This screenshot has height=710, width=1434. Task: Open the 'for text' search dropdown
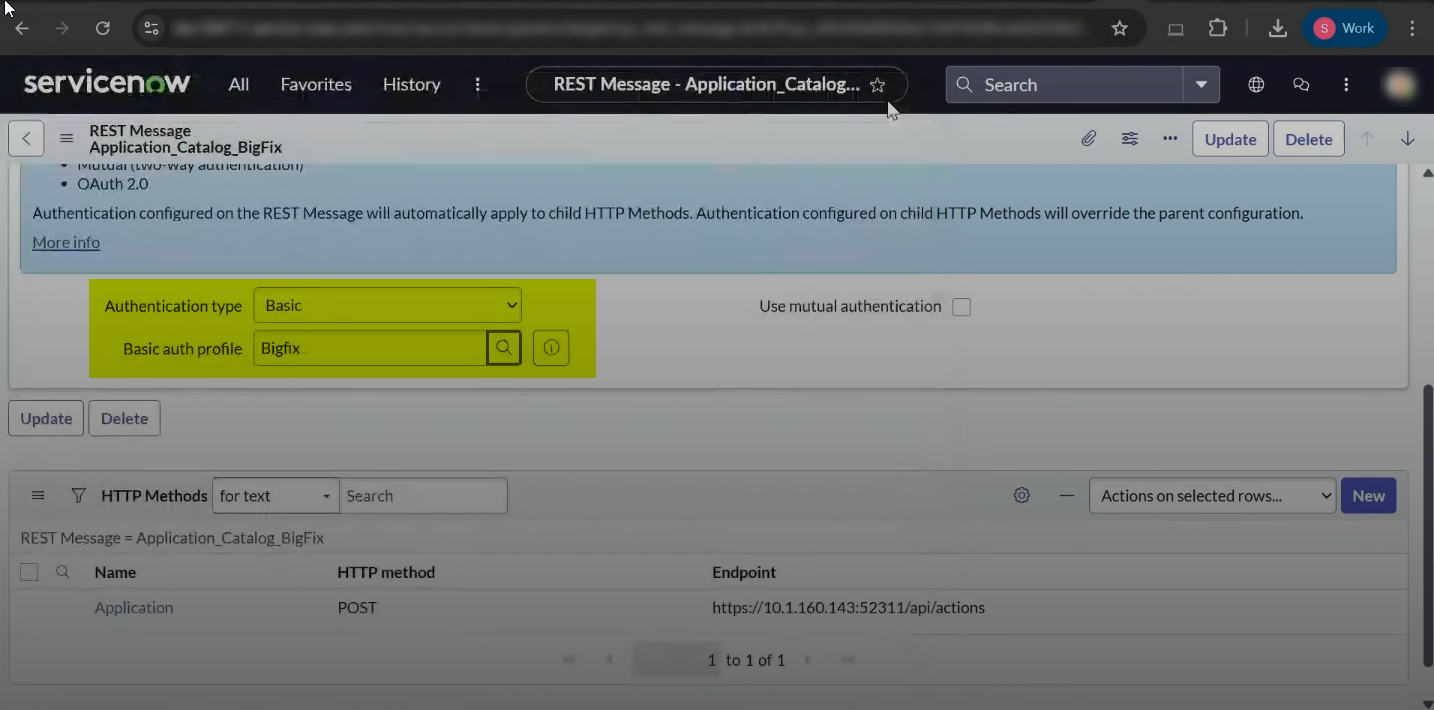point(276,495)
